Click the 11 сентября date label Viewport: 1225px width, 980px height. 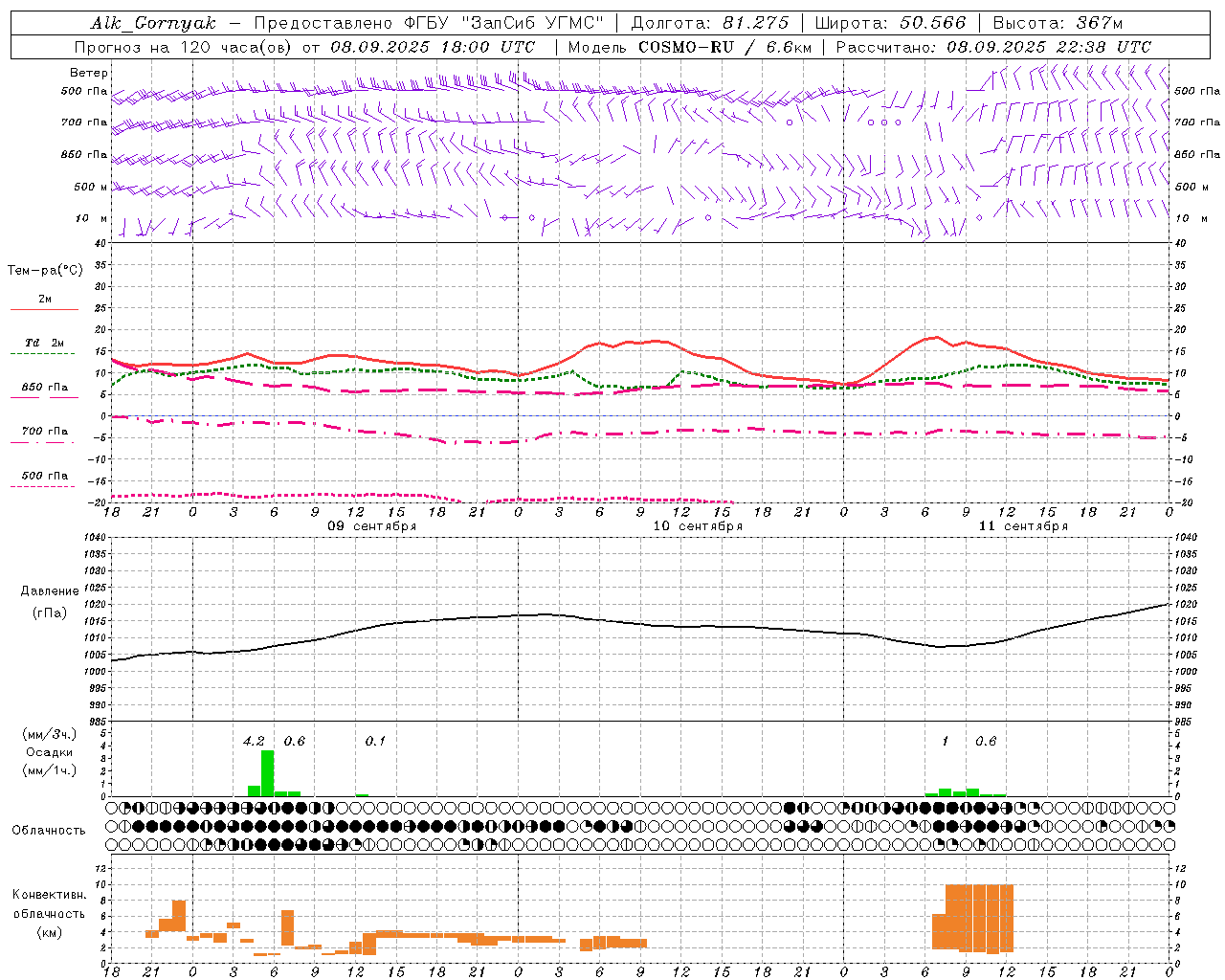1023,526
